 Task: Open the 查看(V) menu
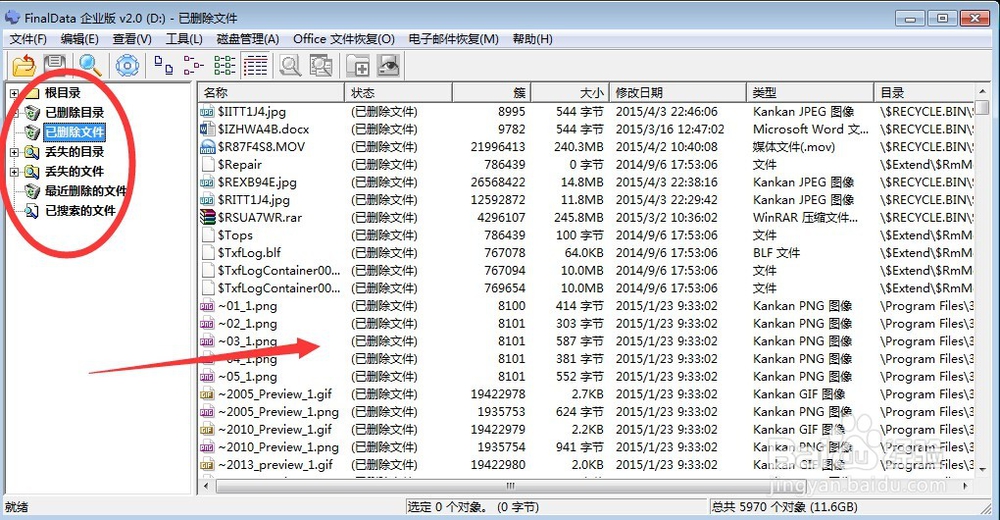[x=132, y=39]
